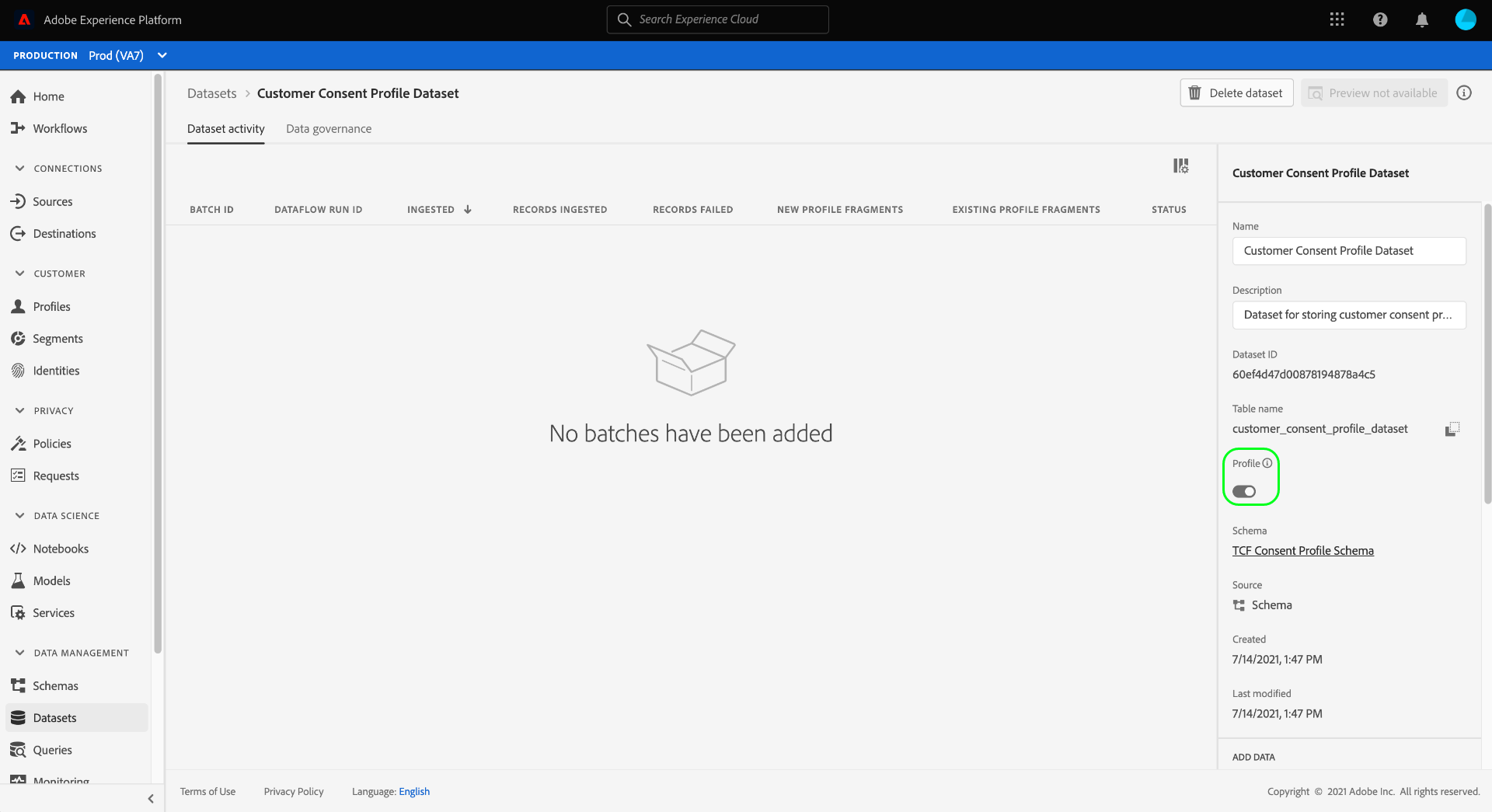Image resolution: width=1492 pixels, height=812 pixels.
Task: Open the column settings icon
Action: 1180,166
